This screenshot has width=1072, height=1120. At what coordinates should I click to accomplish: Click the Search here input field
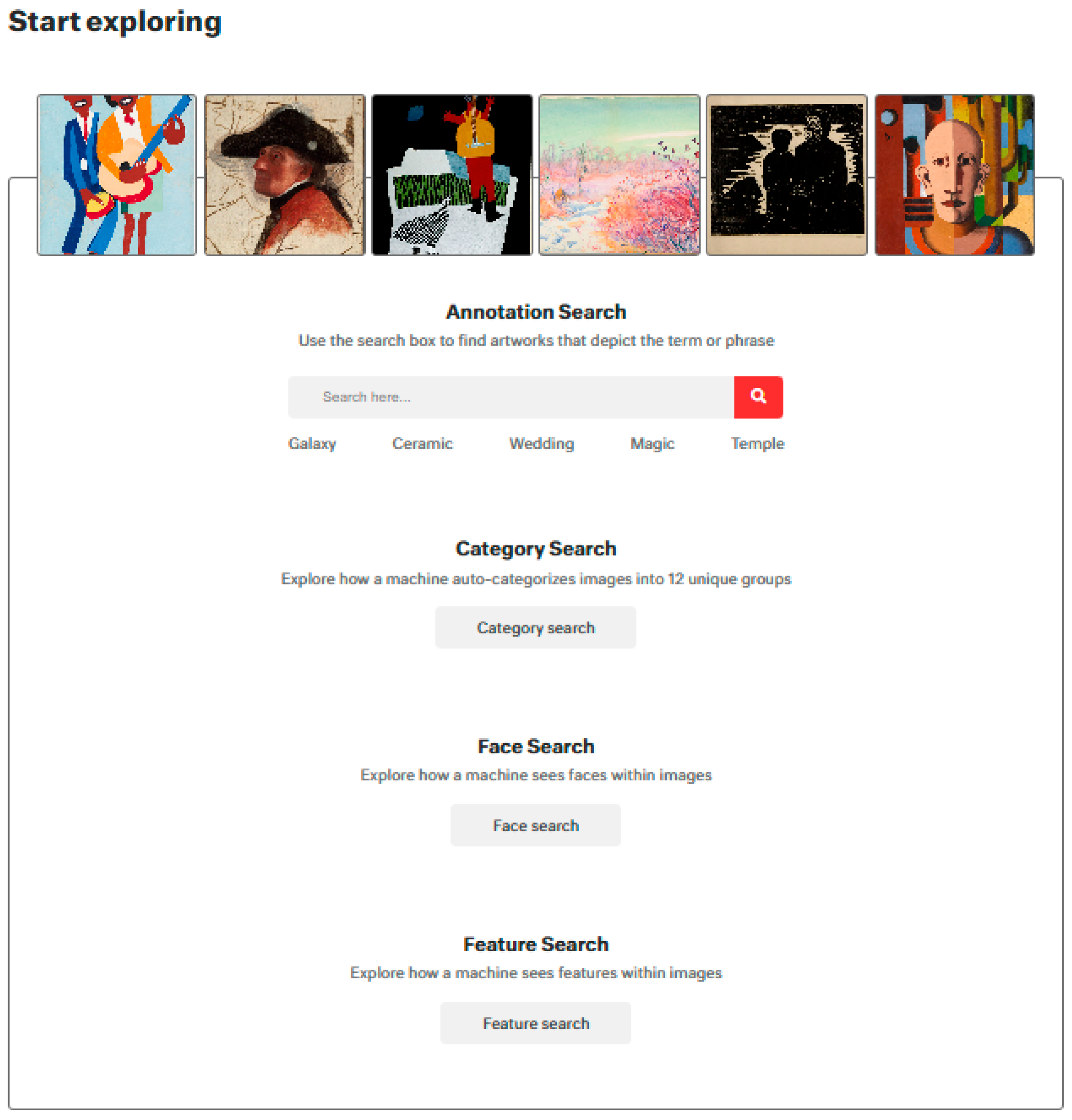click(511, 397)
